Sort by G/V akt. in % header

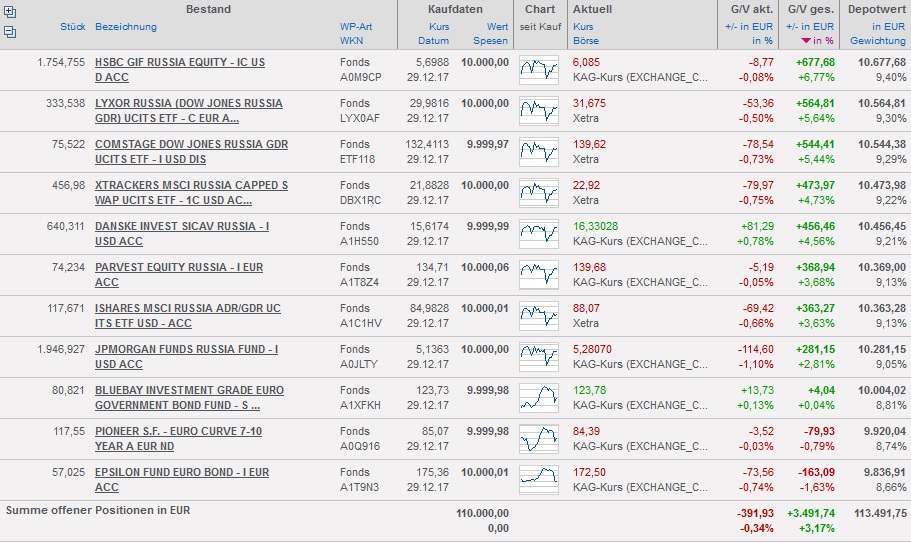[x=762, y=41]
